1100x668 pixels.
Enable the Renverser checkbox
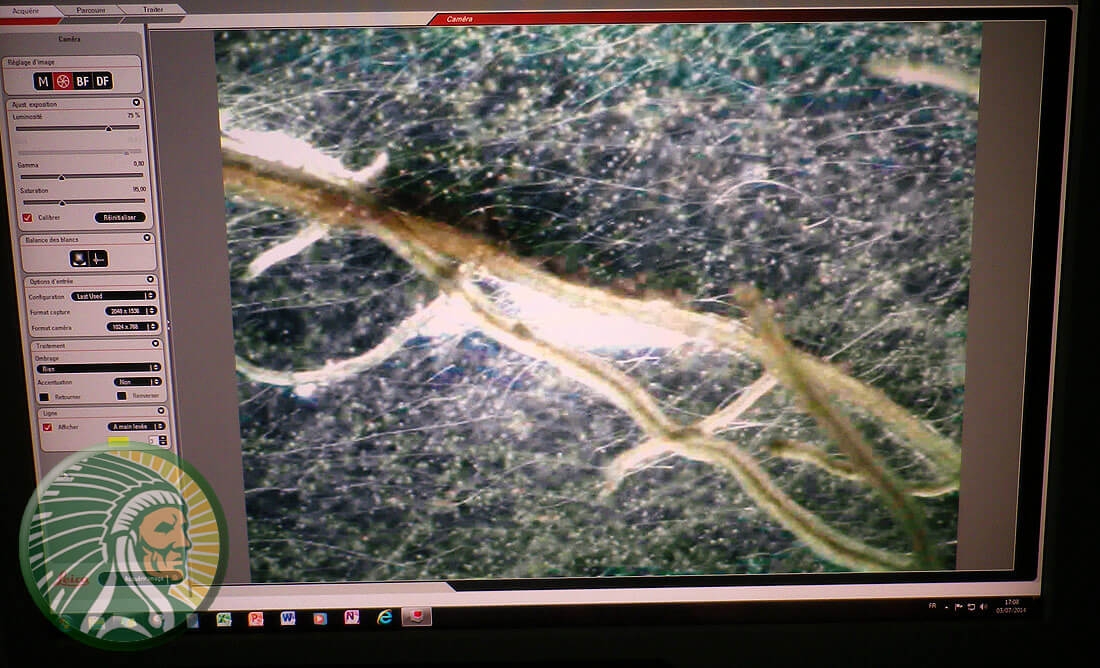pyautogui.click(x=122, y=396)
